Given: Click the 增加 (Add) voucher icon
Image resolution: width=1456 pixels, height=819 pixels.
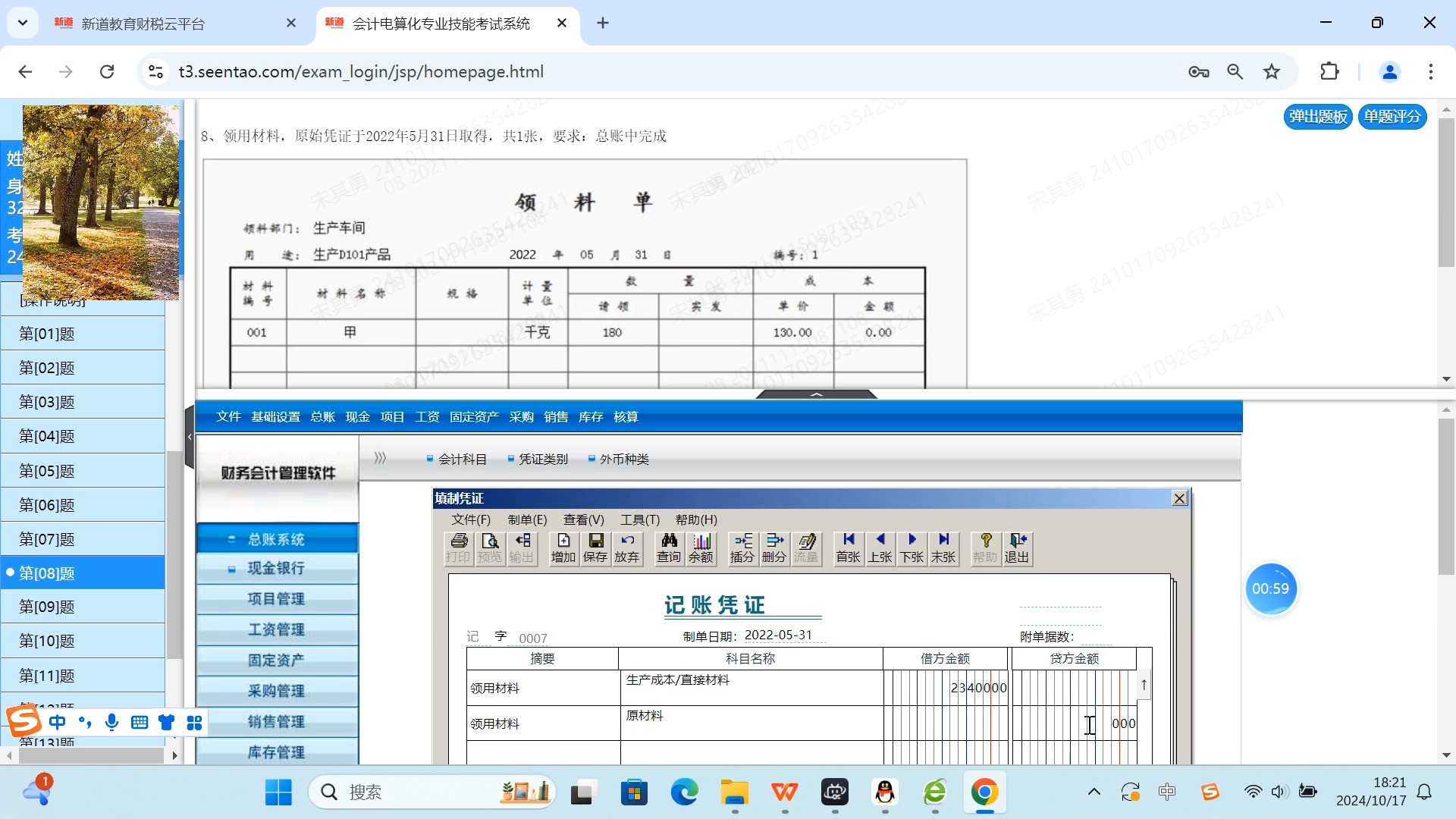Looking at the screenshot, I should tap(563, 548).
